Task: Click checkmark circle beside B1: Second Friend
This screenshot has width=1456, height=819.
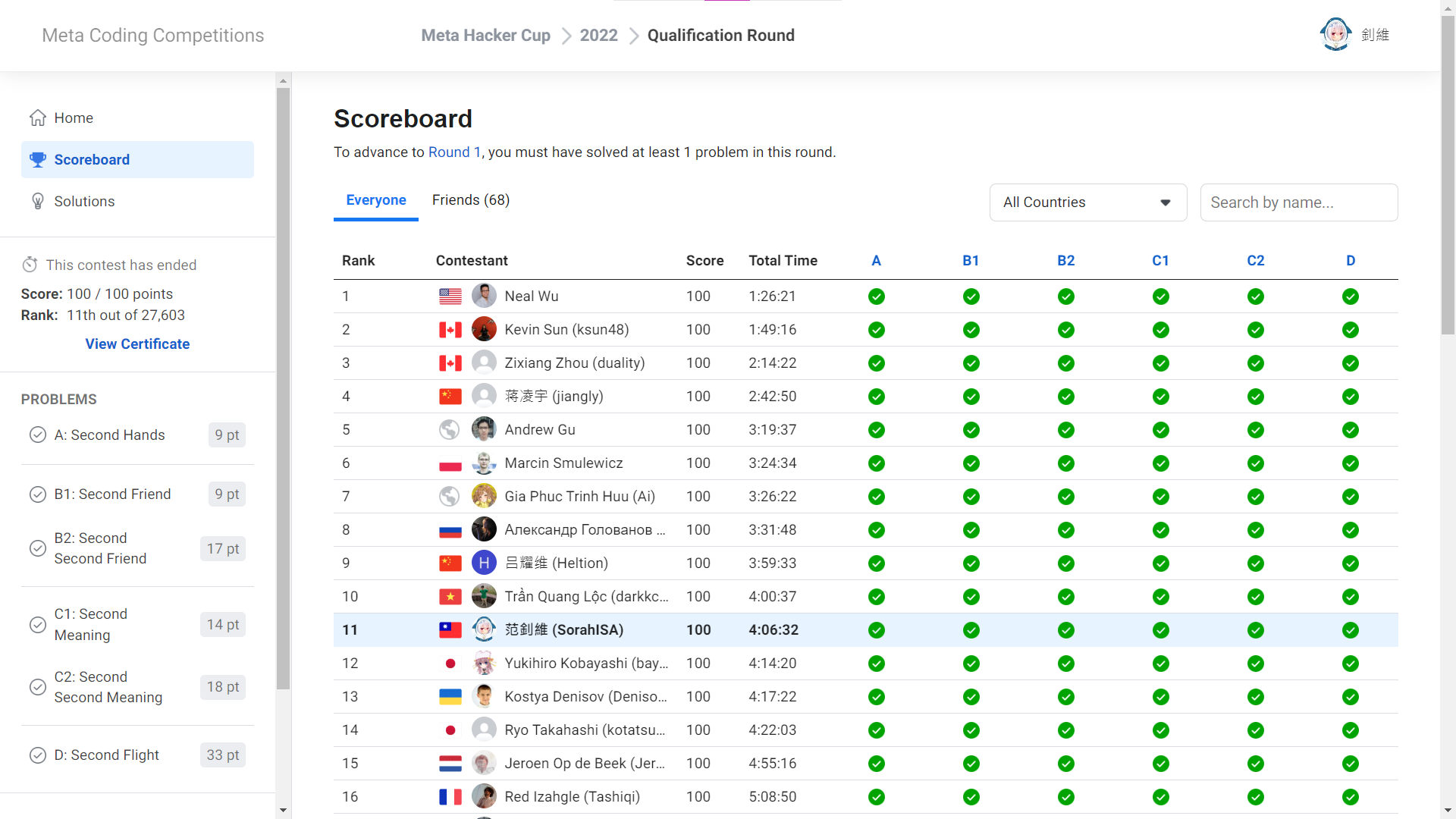Action: click(38, 494)
